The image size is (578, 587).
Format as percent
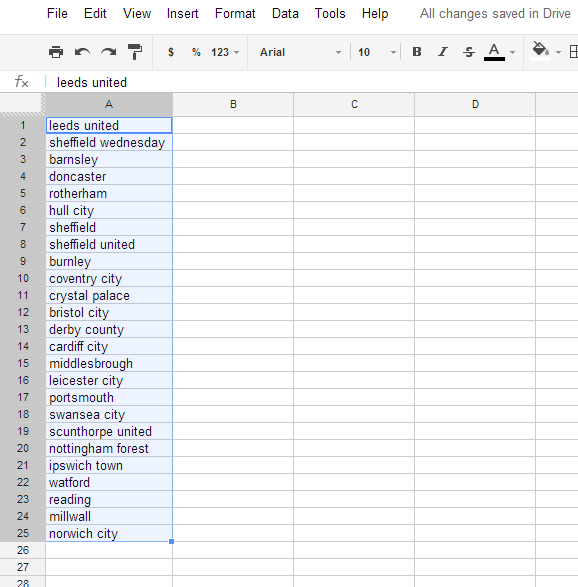click(x=196, y=52)
